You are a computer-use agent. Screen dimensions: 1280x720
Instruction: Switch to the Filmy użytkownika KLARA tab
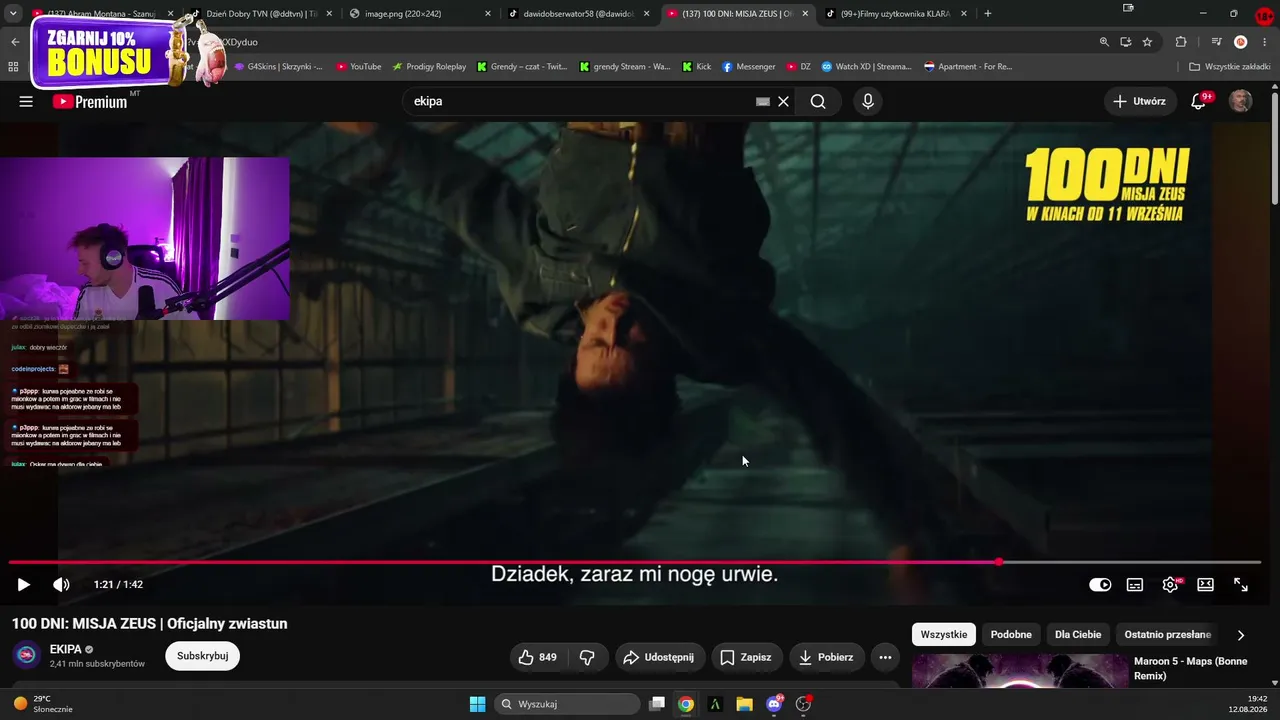(895, 14)
